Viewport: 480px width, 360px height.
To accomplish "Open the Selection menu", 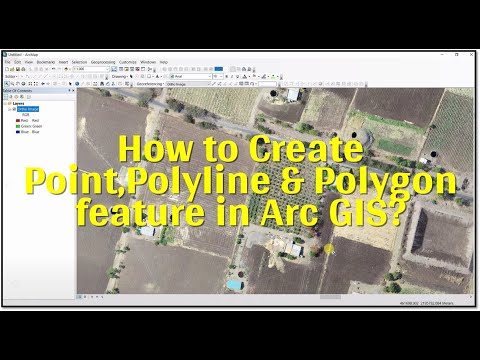I will tap(79, 62).
